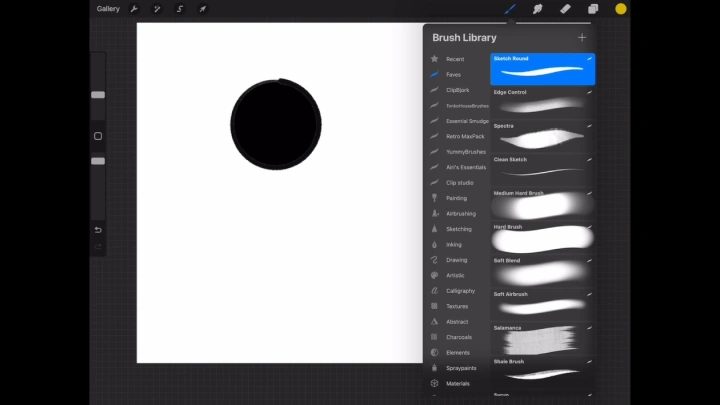Select the Eraser tool
Image resolution: width=720 pixels, height=405 pixels.
click(565, 9)
